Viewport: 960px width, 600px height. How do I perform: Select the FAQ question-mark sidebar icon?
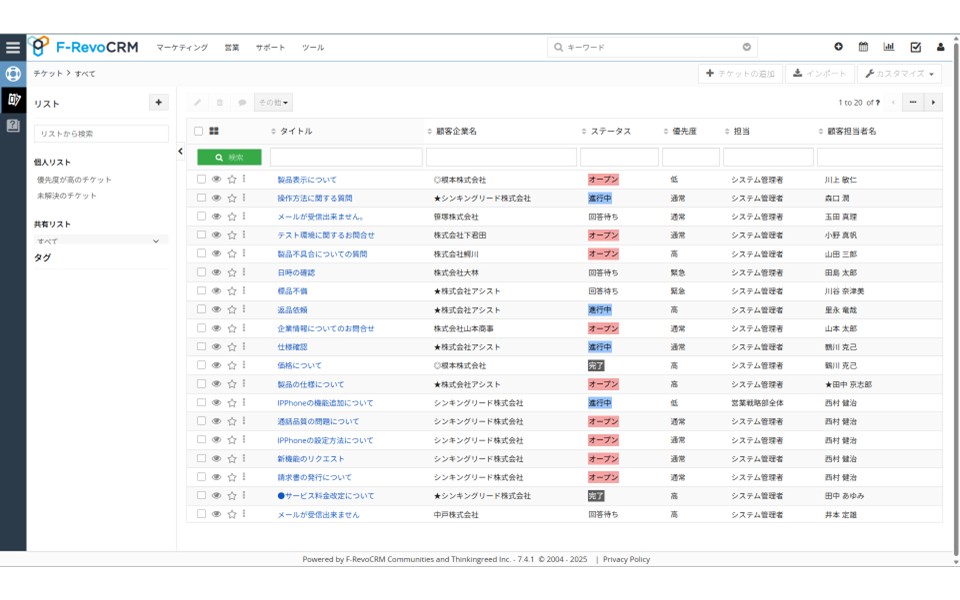[x=13, y=126]
